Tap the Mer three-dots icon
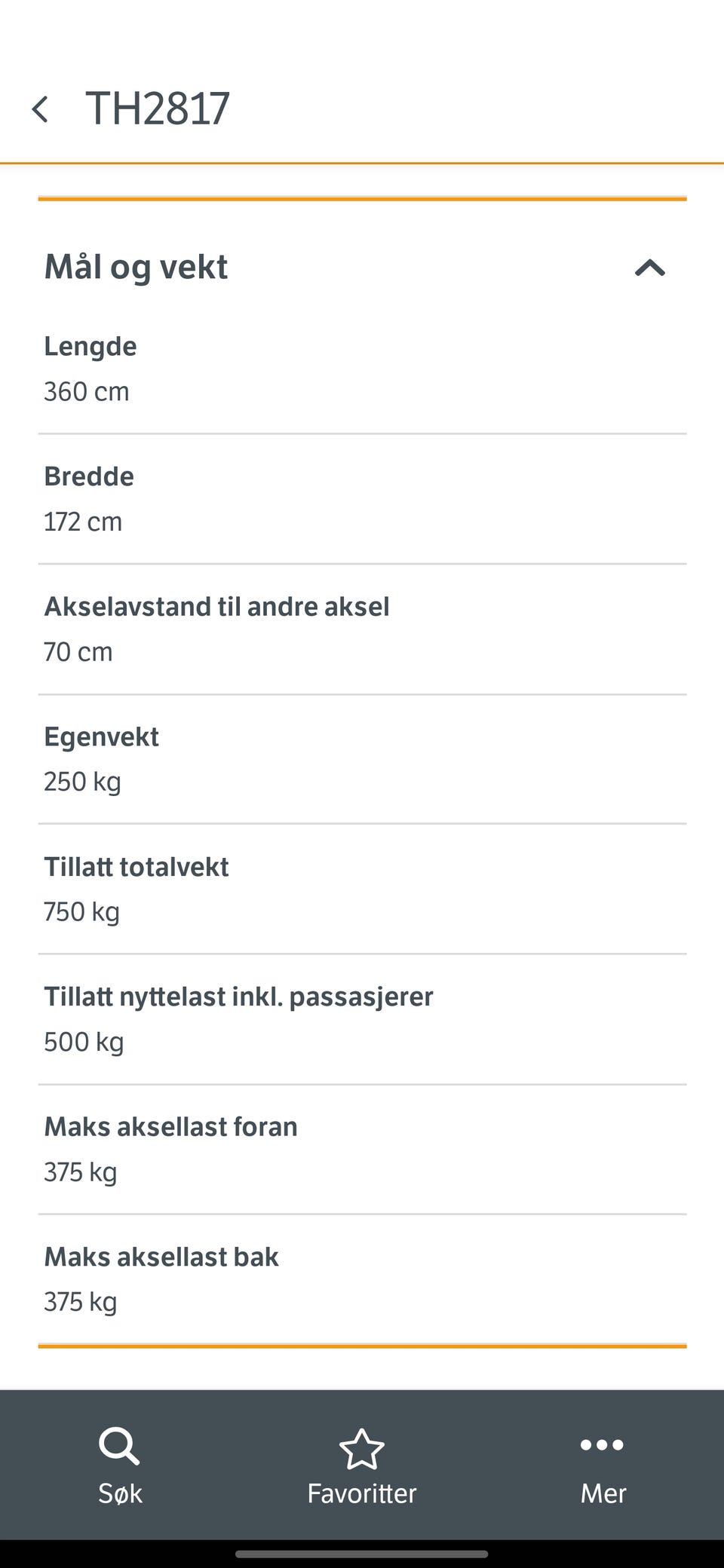The height and width of the screenshot is (1568, 724). [602, 1445]
